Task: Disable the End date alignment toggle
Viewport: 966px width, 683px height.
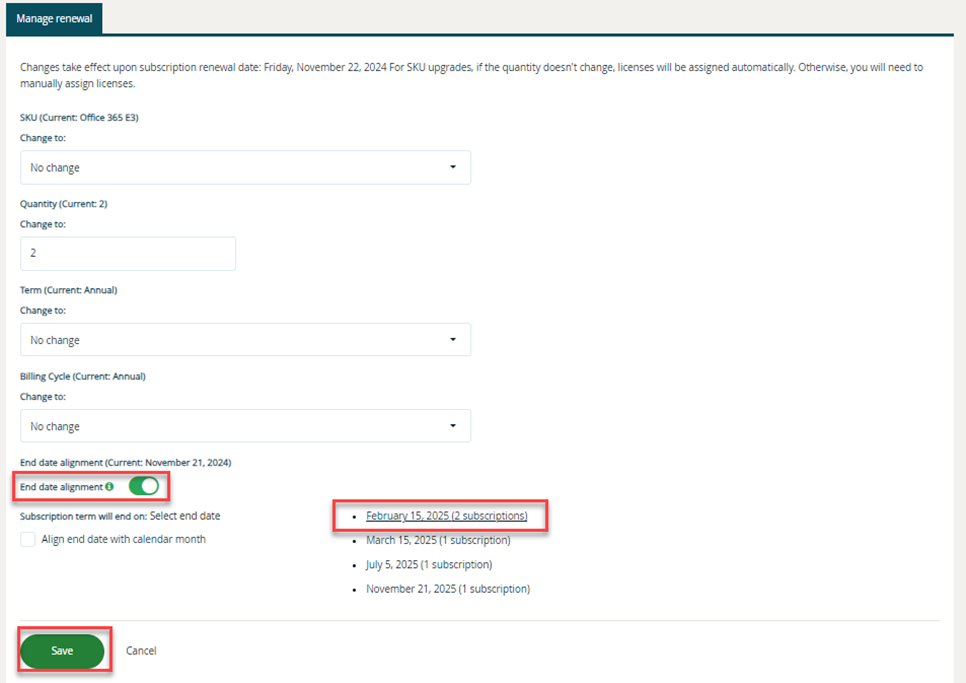Action: pos(144,487)
